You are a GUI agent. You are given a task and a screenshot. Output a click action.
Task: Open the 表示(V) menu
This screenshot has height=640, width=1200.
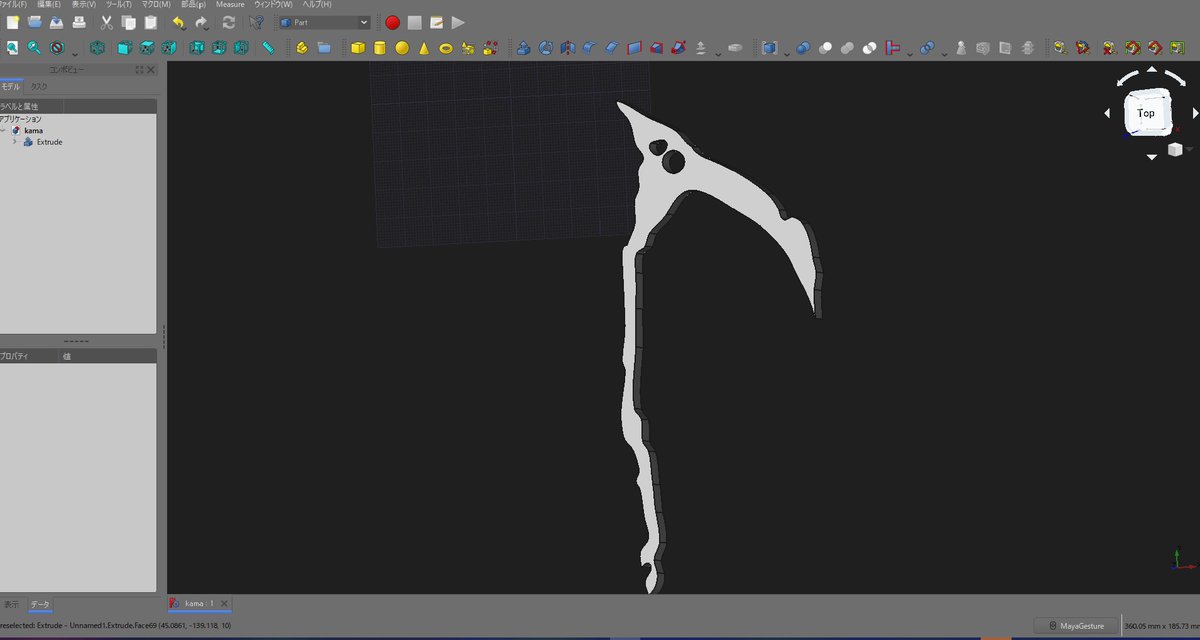coord(84,4)
